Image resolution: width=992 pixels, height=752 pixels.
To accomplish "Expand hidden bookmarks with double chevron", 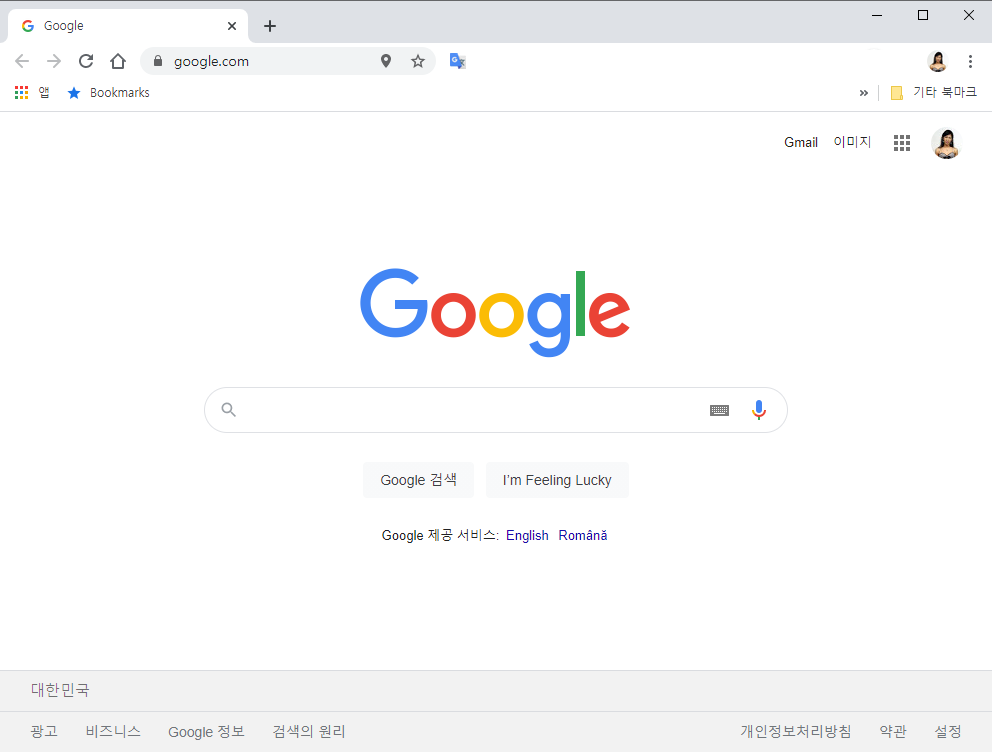I will (864, 93).
